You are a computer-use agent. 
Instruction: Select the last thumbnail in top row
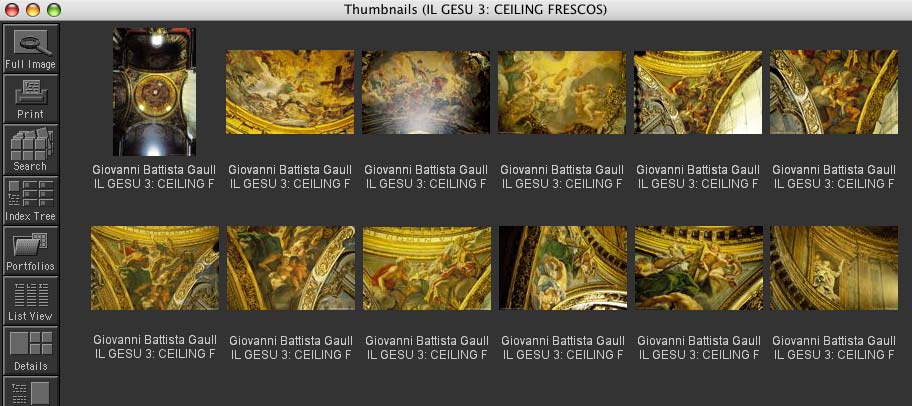point(834,92)
